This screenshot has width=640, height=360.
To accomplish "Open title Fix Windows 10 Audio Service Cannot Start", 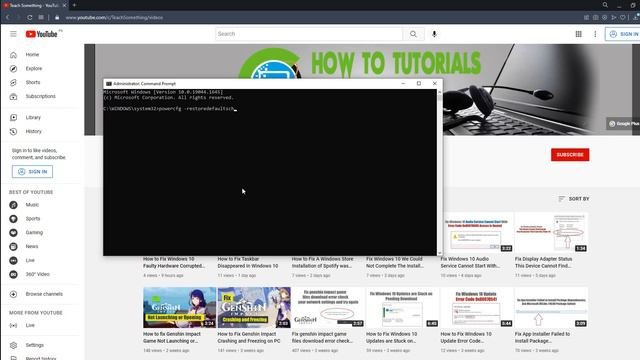I will 470,262.
